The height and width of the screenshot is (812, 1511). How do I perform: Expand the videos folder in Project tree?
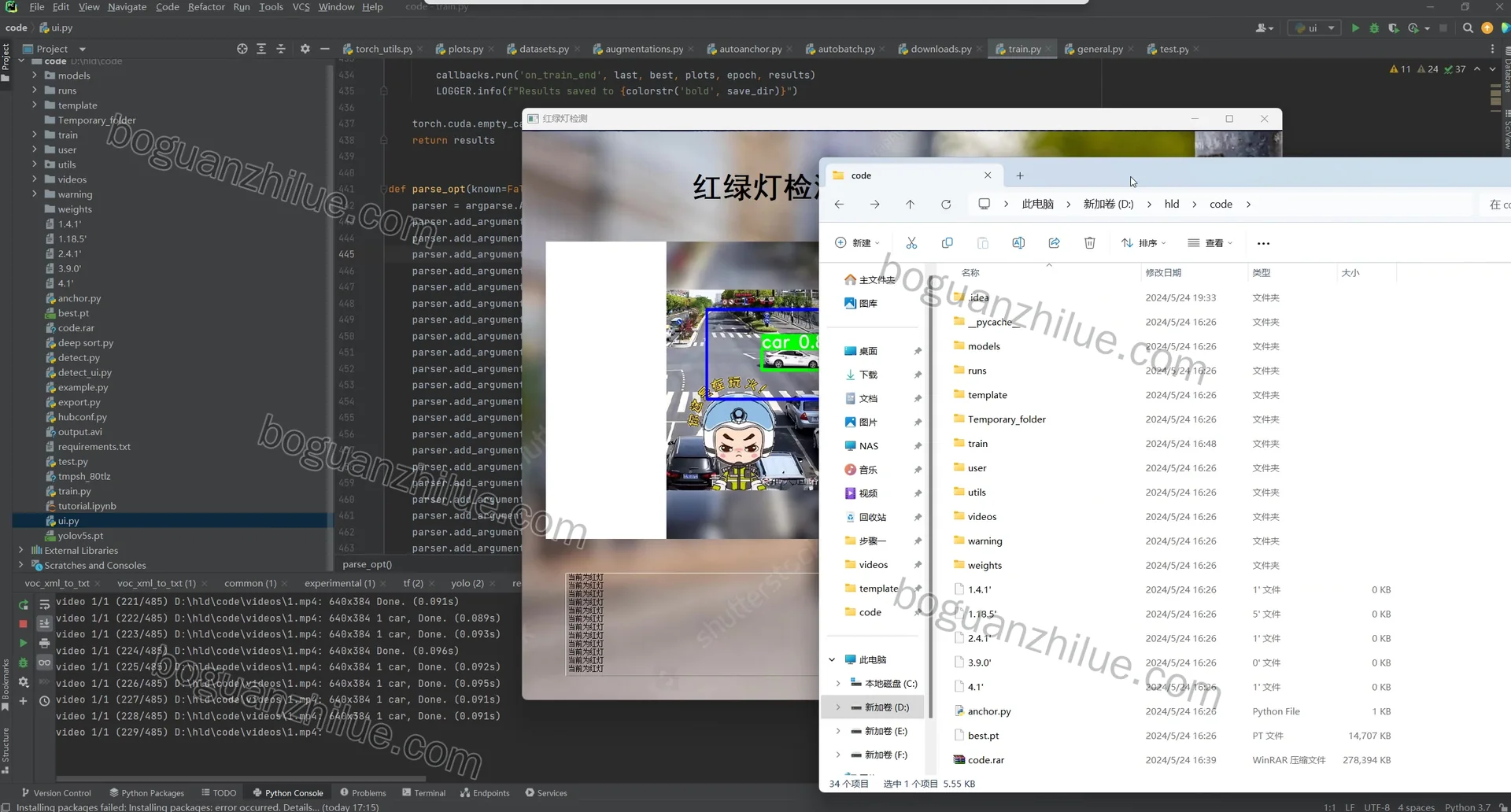pos(35,179)
